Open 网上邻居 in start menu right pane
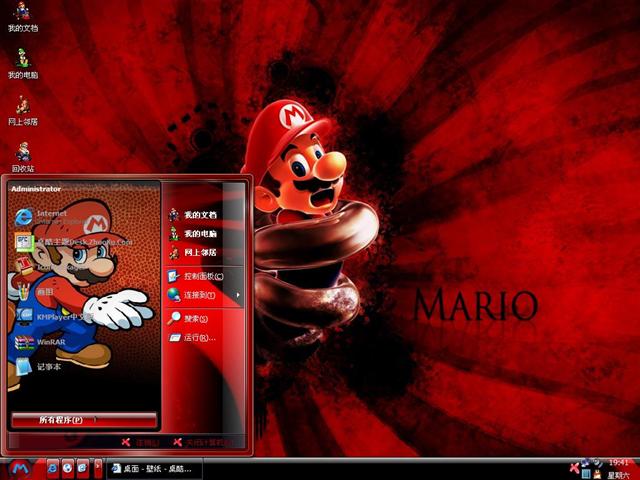 [x=193, y=252]
